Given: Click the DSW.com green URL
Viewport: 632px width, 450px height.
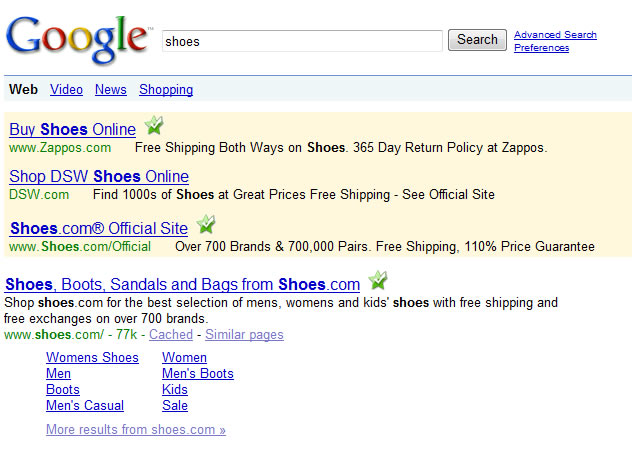Looking at the screenshot, I should pos(39,195).
